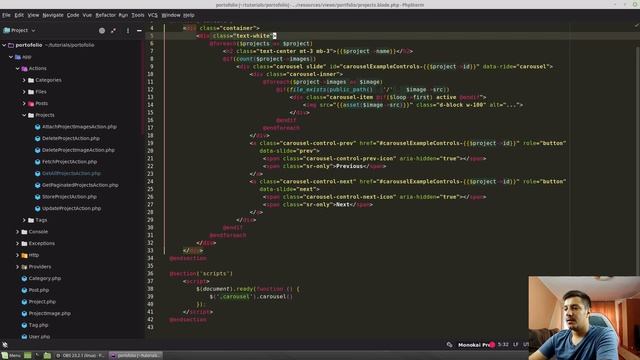
Task: Expand the Exceptions folder
Action: pyautogui.click(x=18, y=243)
